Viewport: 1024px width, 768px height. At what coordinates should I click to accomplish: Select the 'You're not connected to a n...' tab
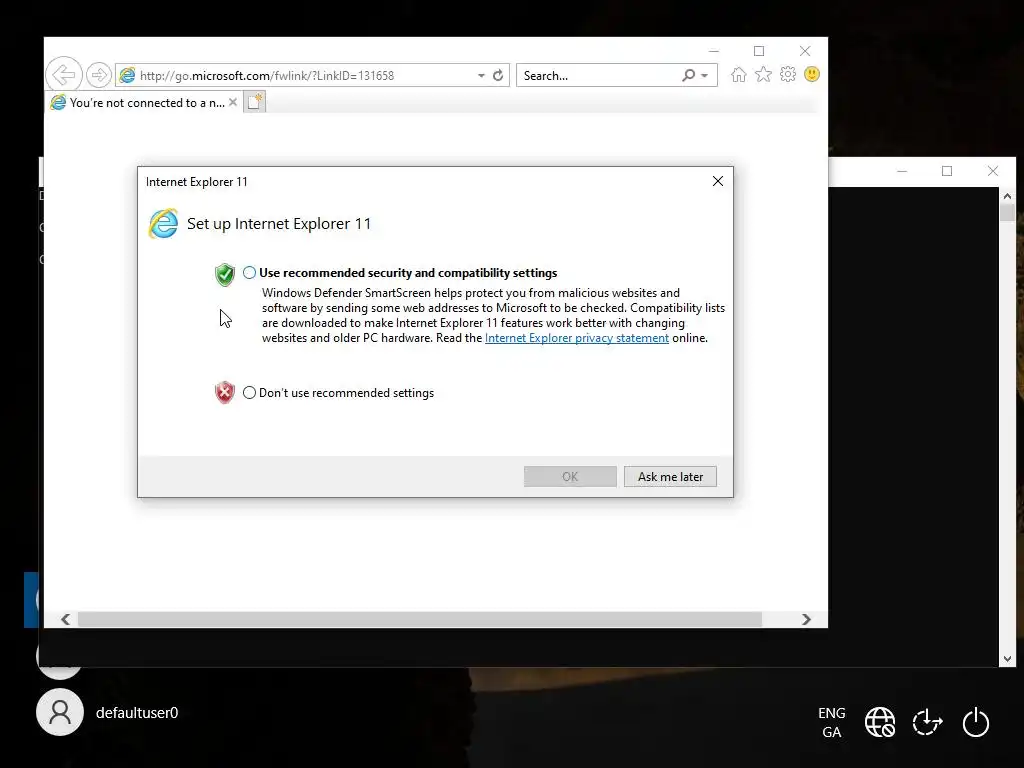pos(143,103)
